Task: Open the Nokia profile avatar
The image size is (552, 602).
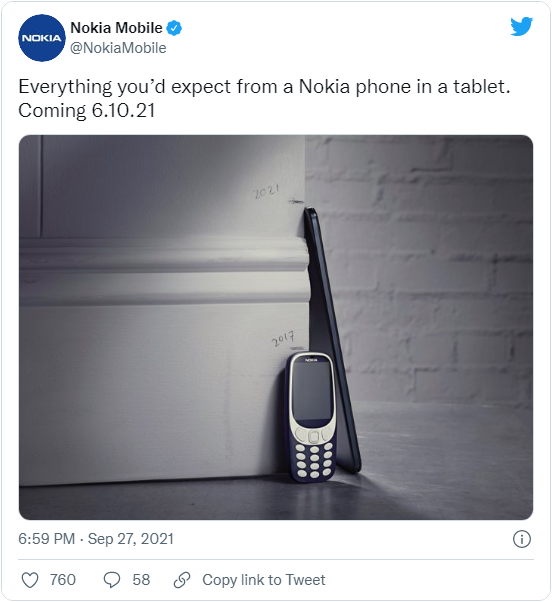Action: (42, 38)
